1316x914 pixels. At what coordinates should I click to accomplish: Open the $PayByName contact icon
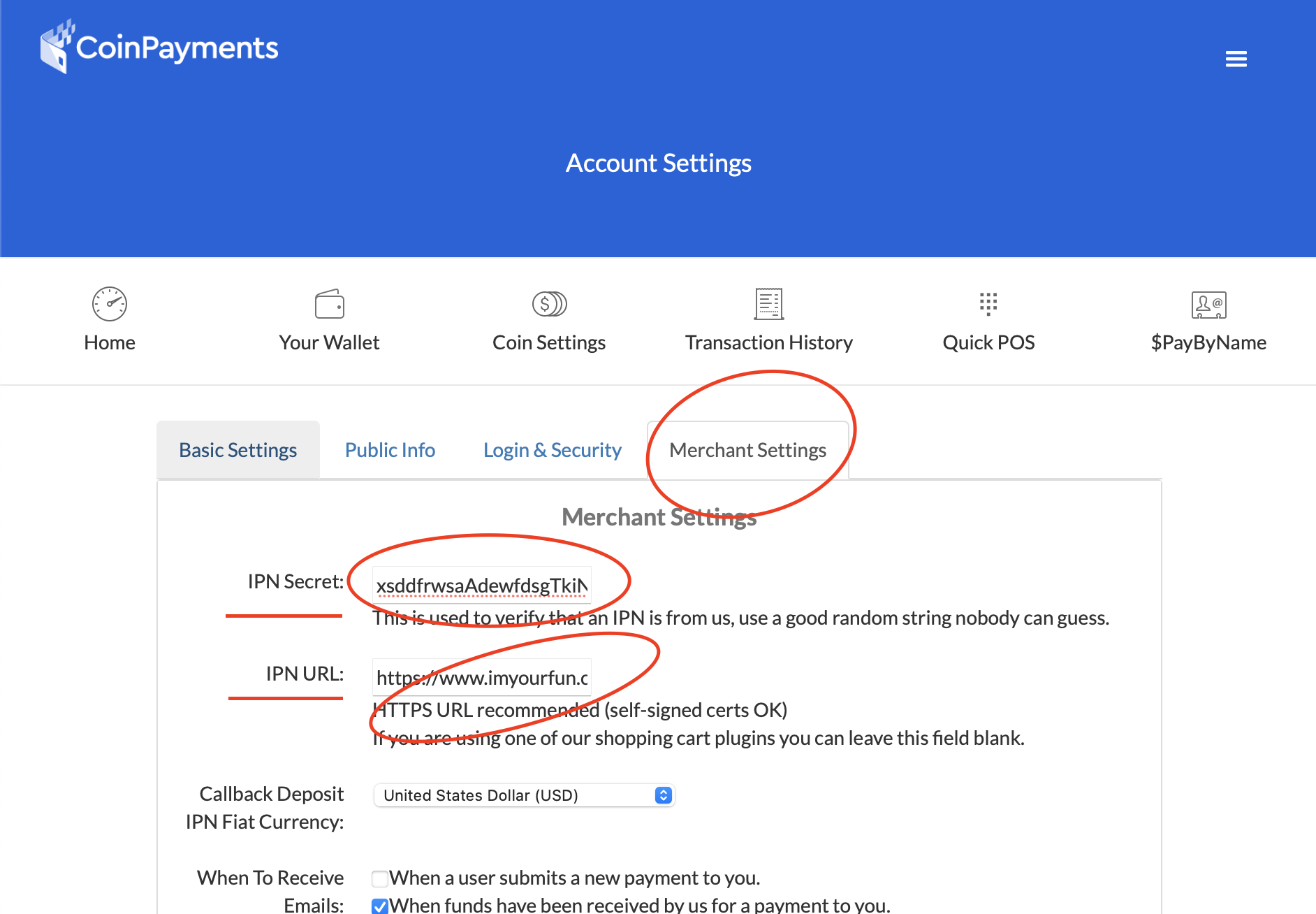click(1208, 304)
